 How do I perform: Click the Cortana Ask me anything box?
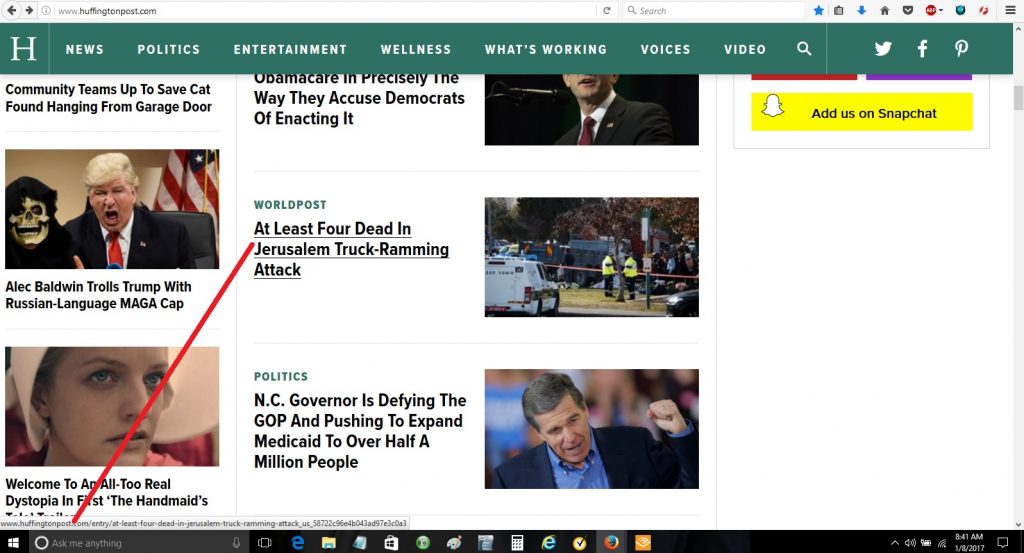pos(138,543)
